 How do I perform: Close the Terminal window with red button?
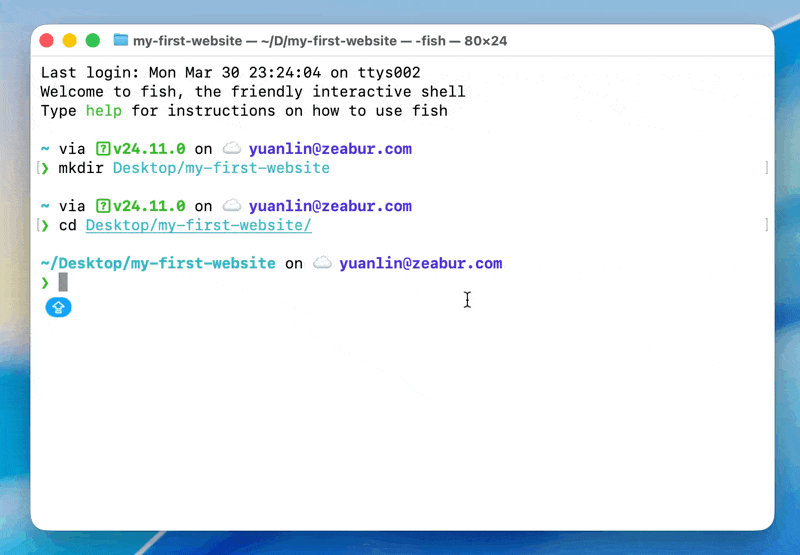coord(48,40)
